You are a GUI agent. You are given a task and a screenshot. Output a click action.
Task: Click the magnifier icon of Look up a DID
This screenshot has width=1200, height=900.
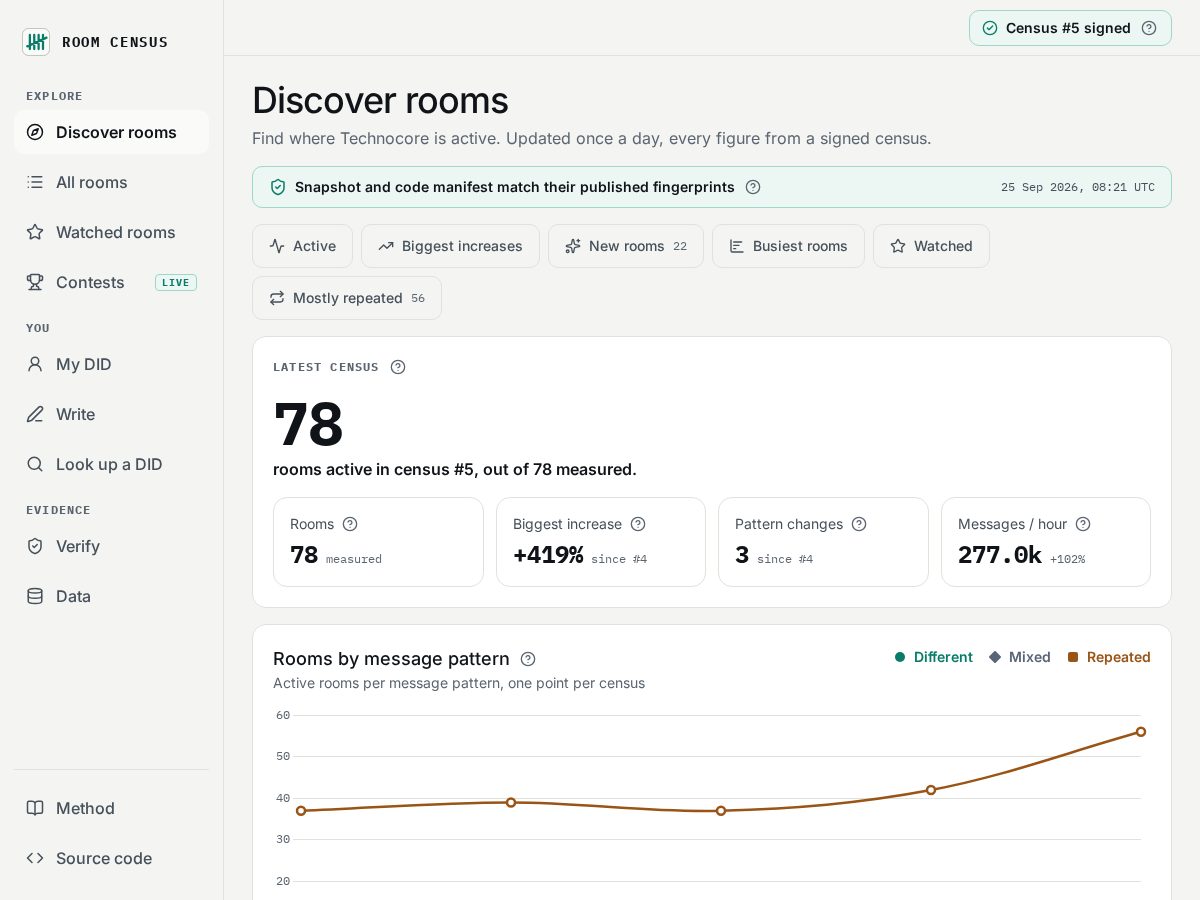pyautogui.click(x=35, y=464)
